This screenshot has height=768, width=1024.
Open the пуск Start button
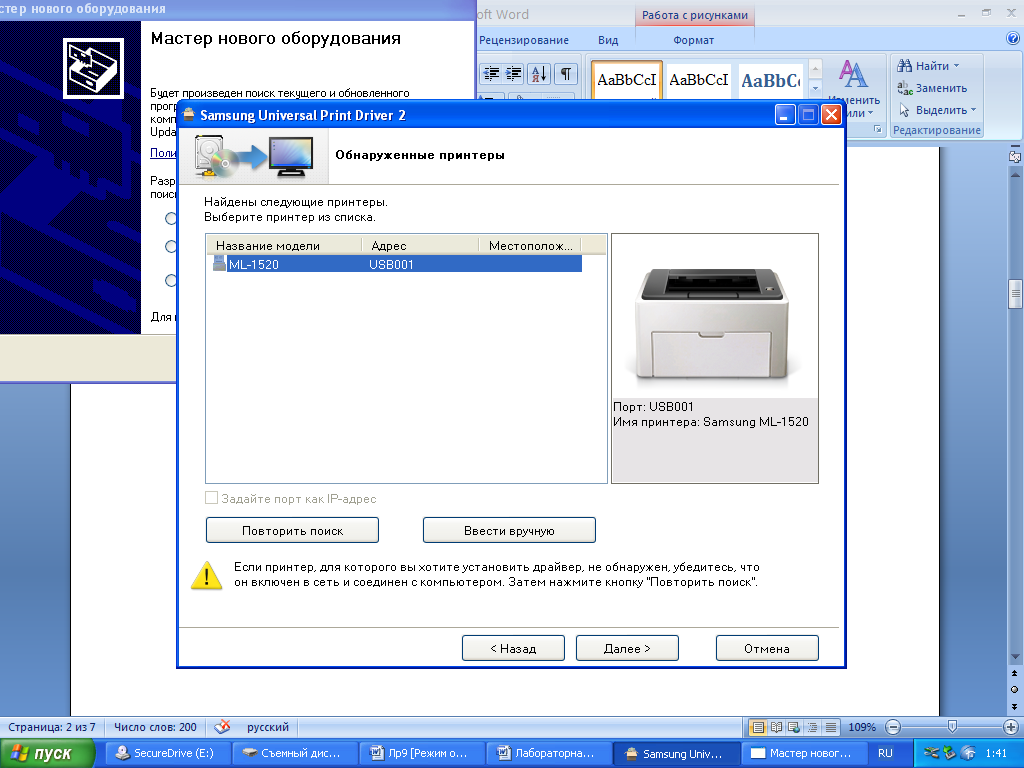47,754
